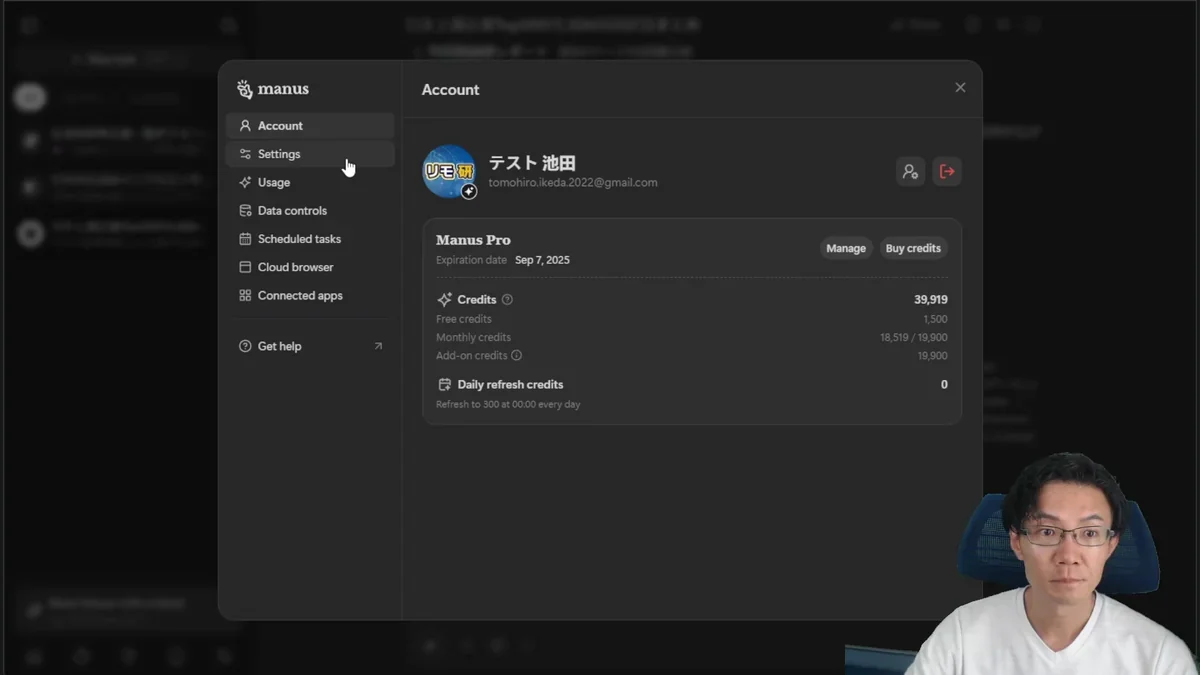Open the Settings section
This screenshot has width=1200, height=675.
tap(310, 154)
